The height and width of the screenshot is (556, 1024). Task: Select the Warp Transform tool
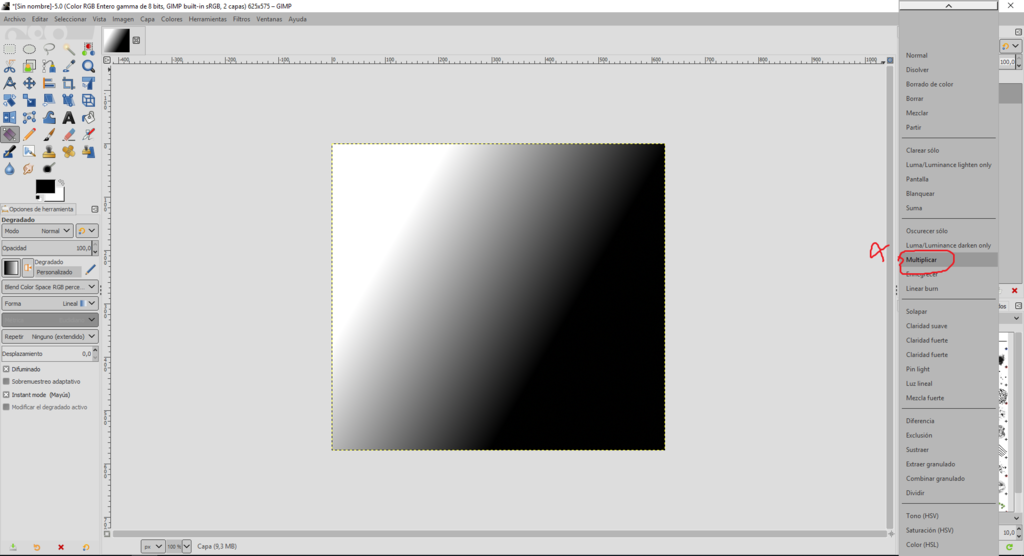(49, 117)
